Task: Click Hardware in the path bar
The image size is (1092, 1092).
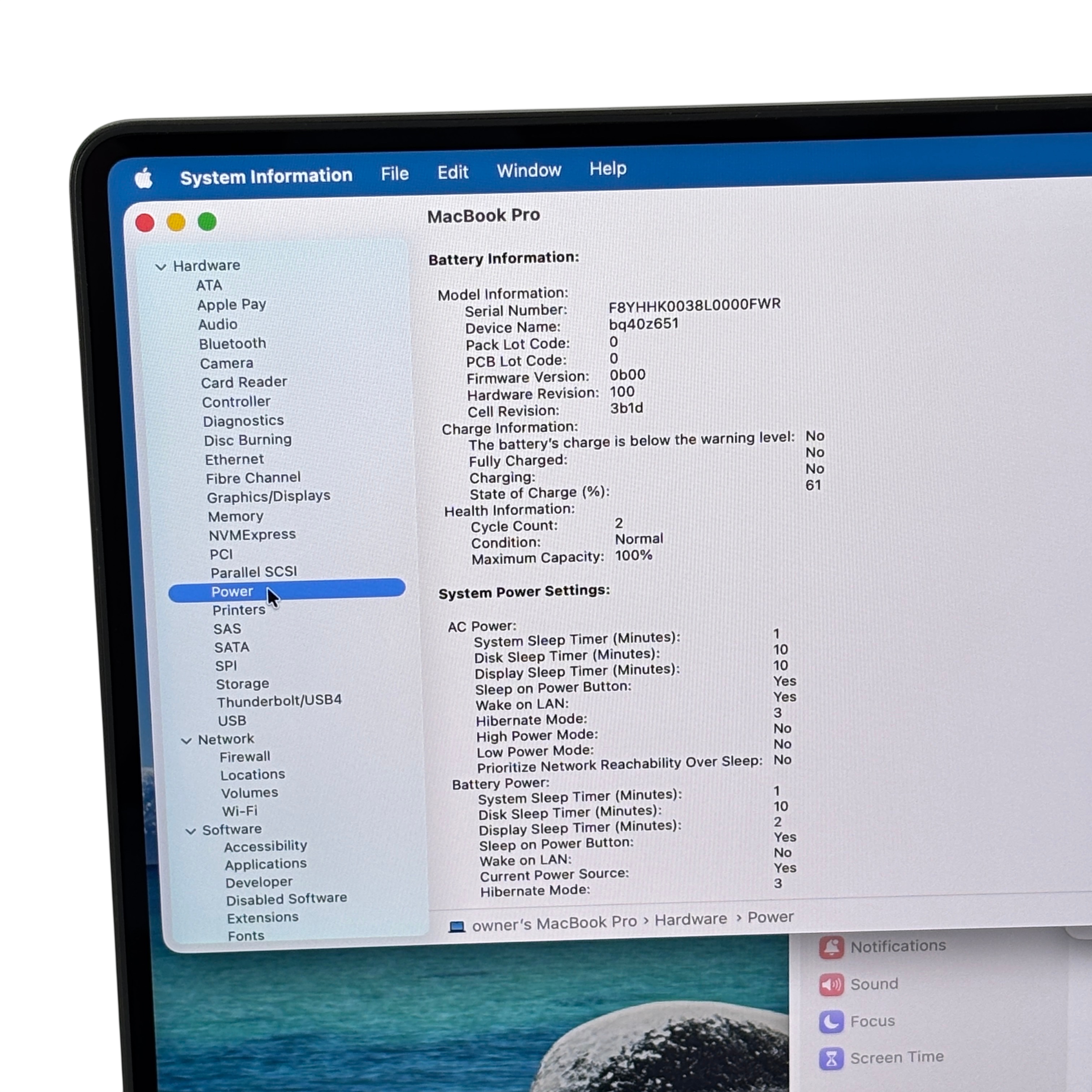Action: 690,920
